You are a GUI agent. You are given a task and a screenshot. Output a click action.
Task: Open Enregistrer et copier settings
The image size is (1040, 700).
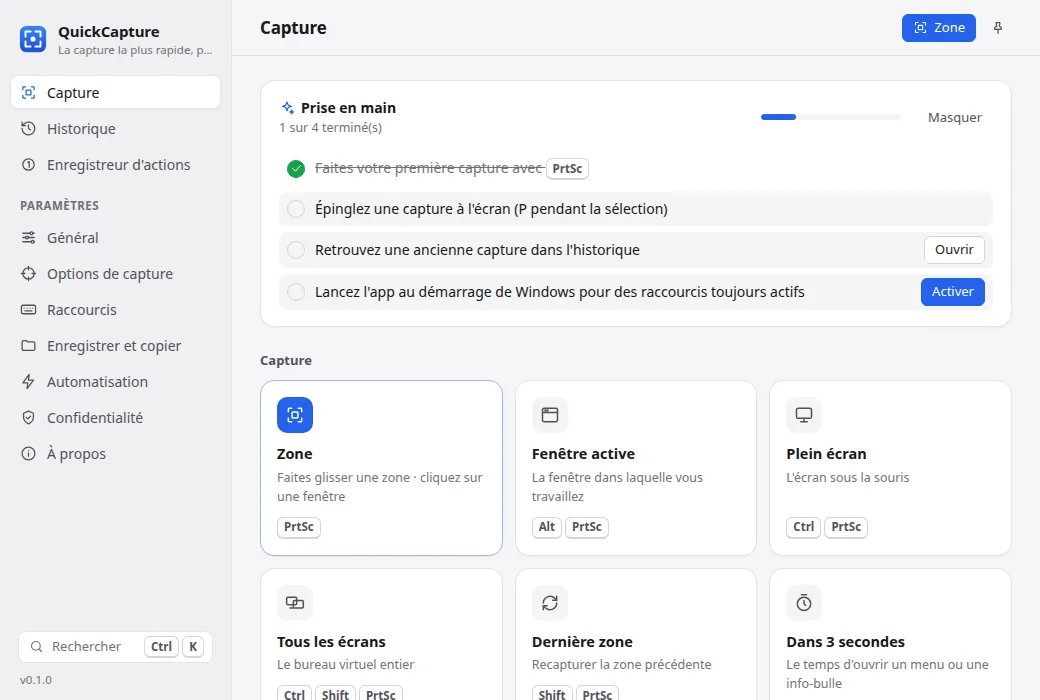[115, 346]
